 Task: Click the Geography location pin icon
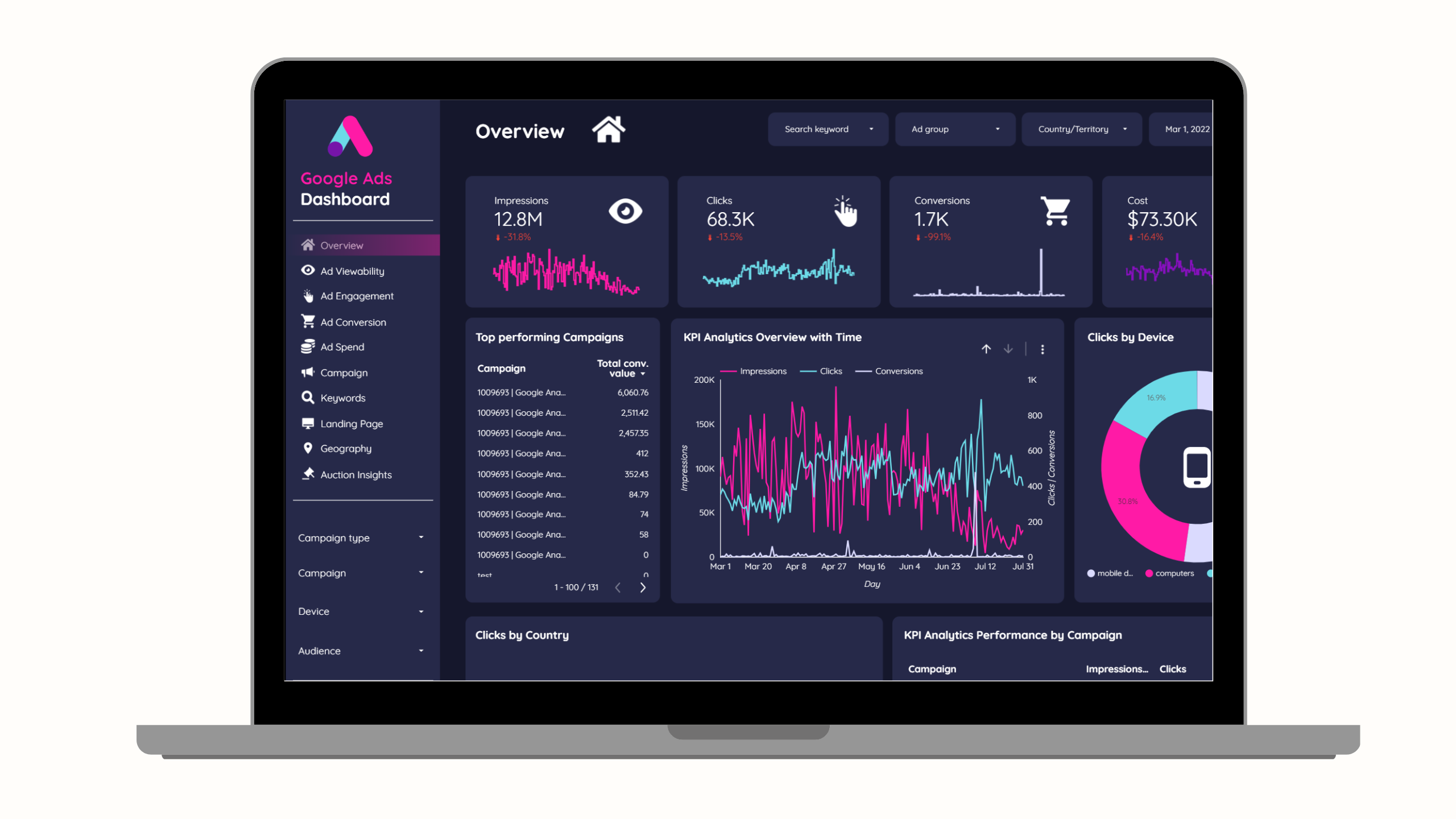coord(307,448)
